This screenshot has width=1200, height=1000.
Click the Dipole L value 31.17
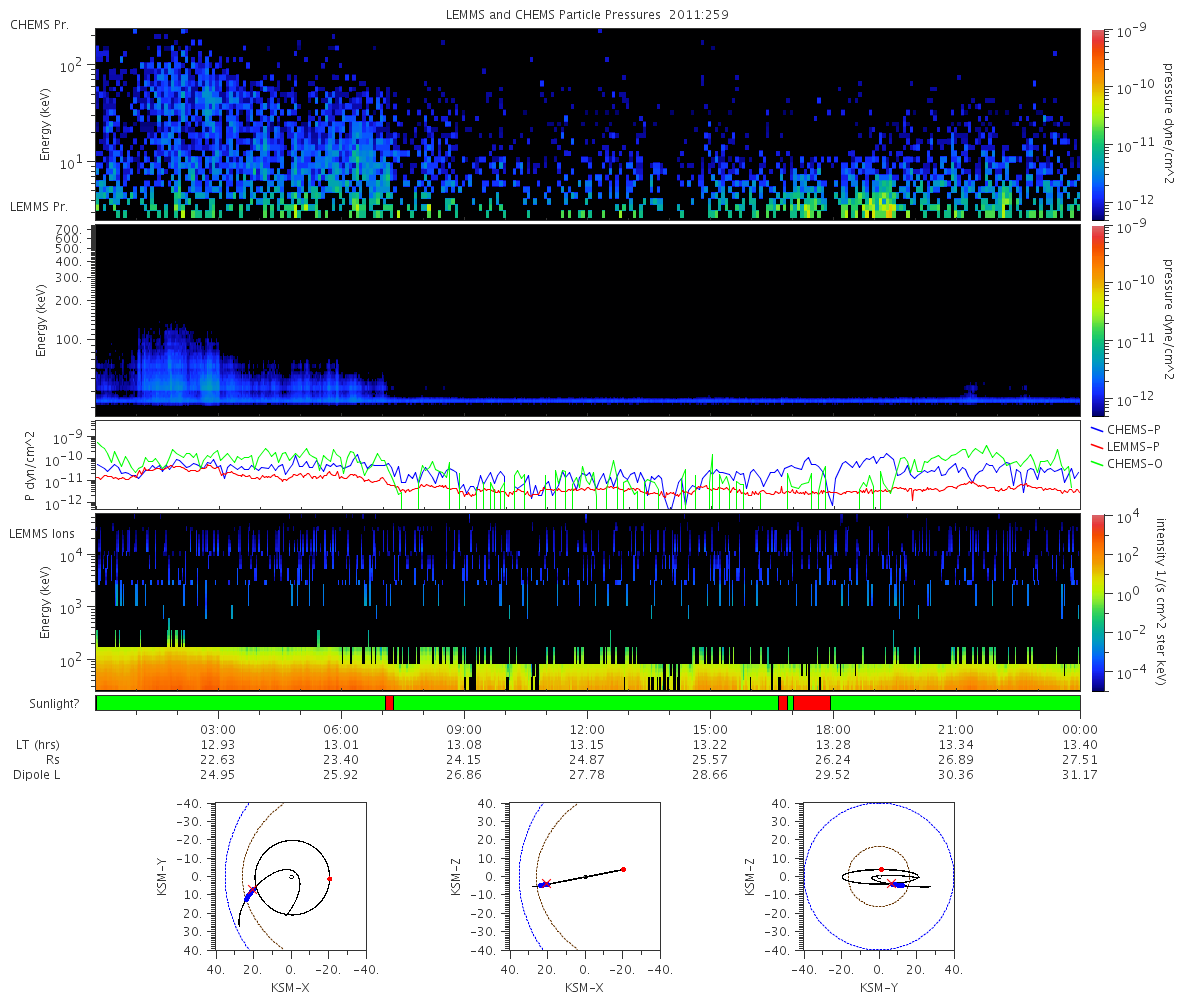[1080, 775]
